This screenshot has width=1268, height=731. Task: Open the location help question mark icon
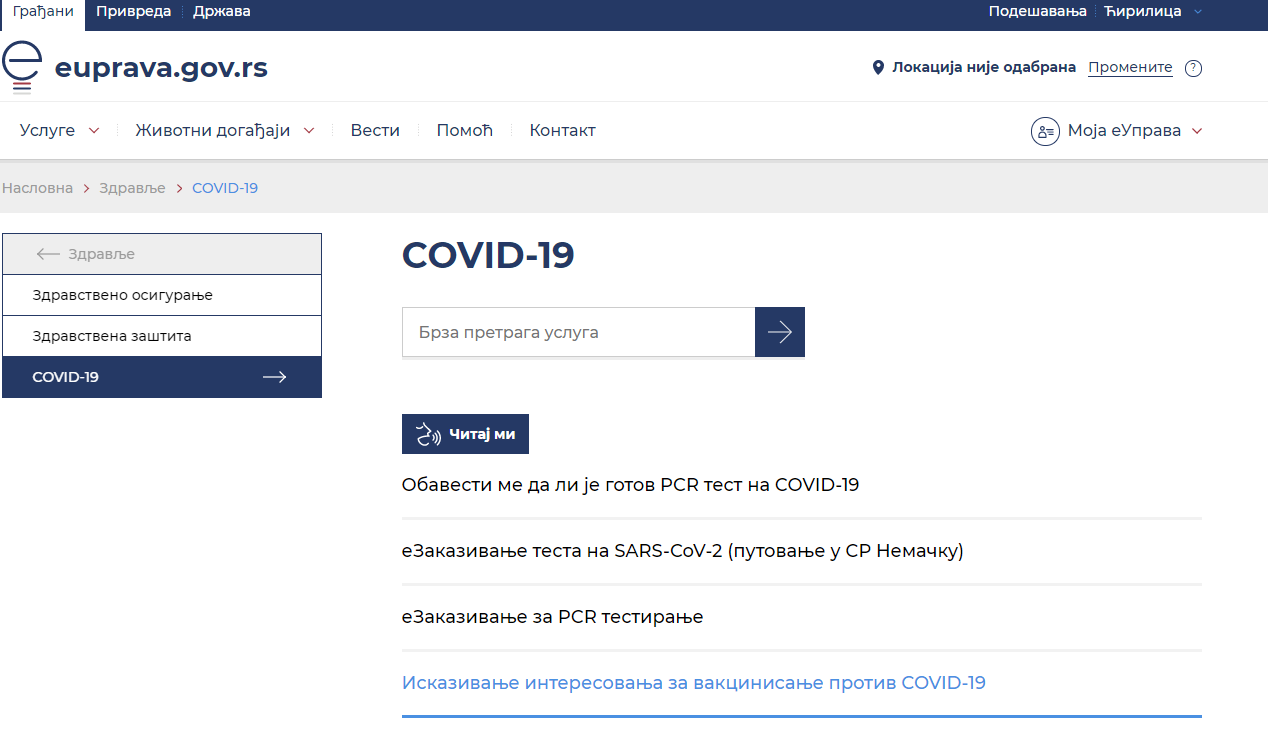(1193, 68)
